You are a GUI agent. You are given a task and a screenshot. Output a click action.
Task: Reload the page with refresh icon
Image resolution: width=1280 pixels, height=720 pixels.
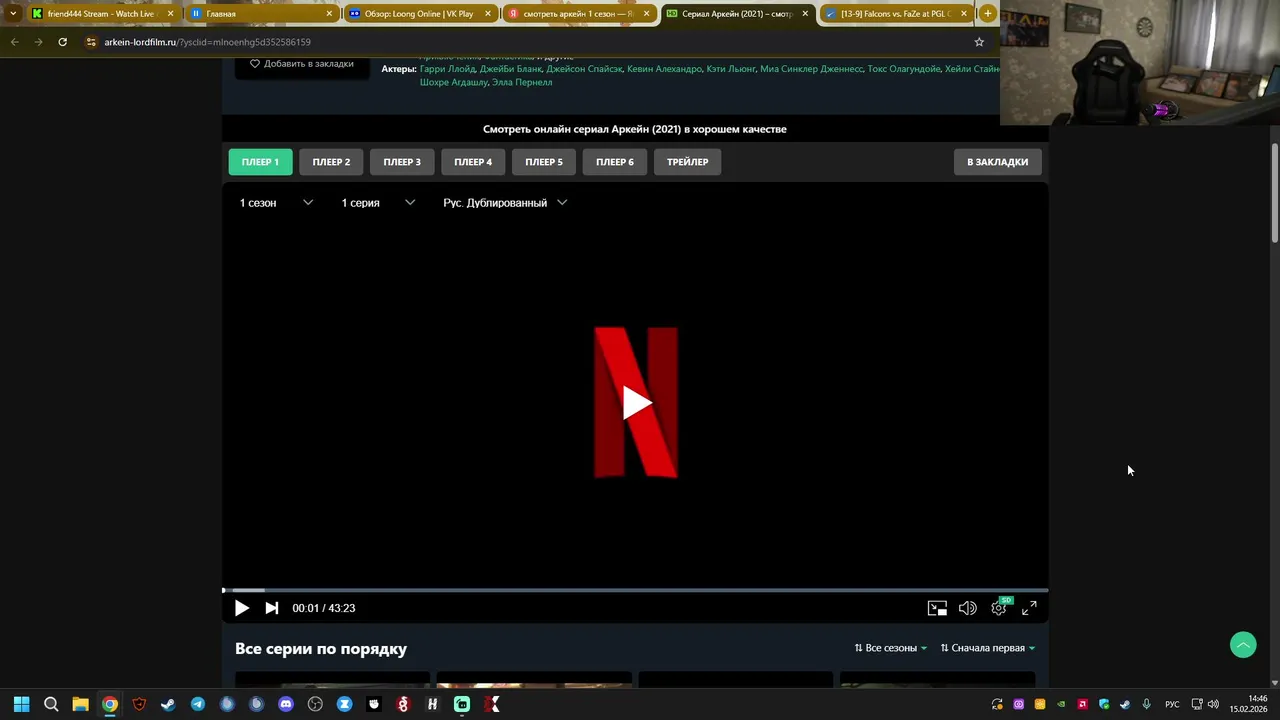tap(62, 42)
